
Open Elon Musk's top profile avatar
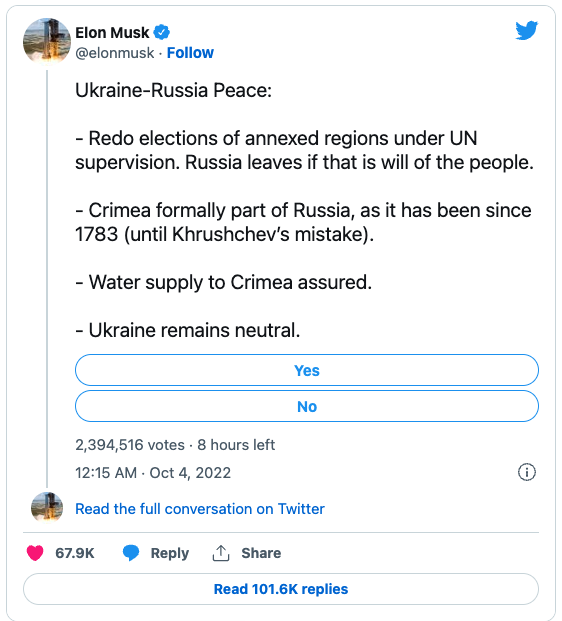click(47, 41)
